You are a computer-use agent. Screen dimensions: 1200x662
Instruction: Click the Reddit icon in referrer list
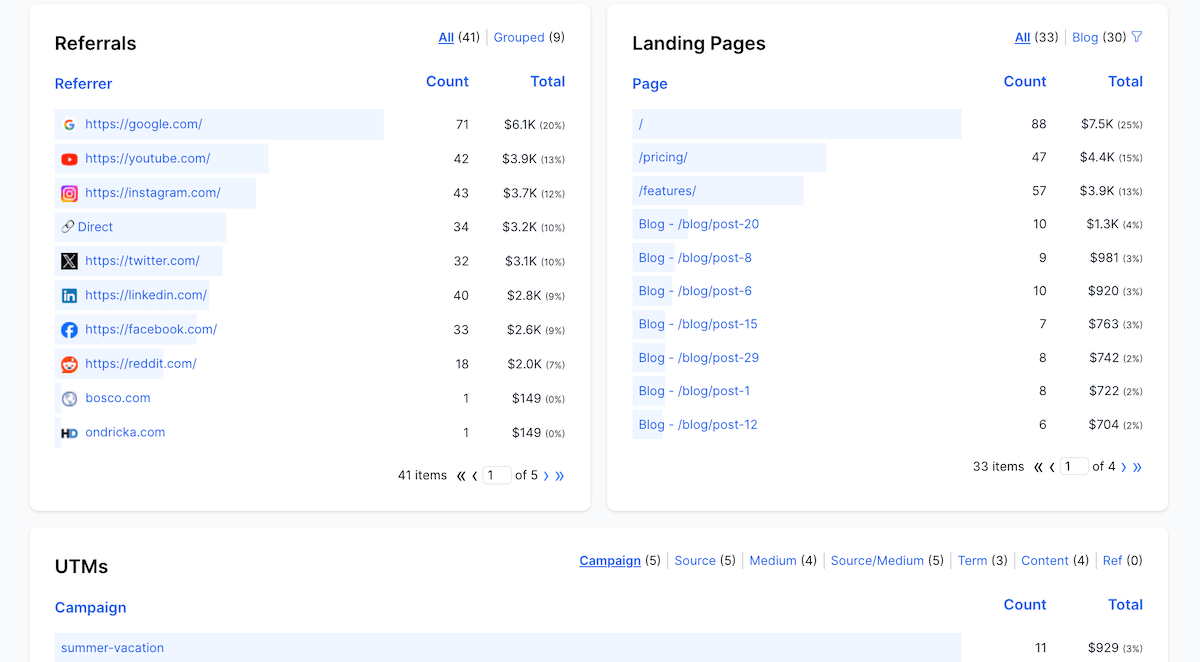[69, 365]
